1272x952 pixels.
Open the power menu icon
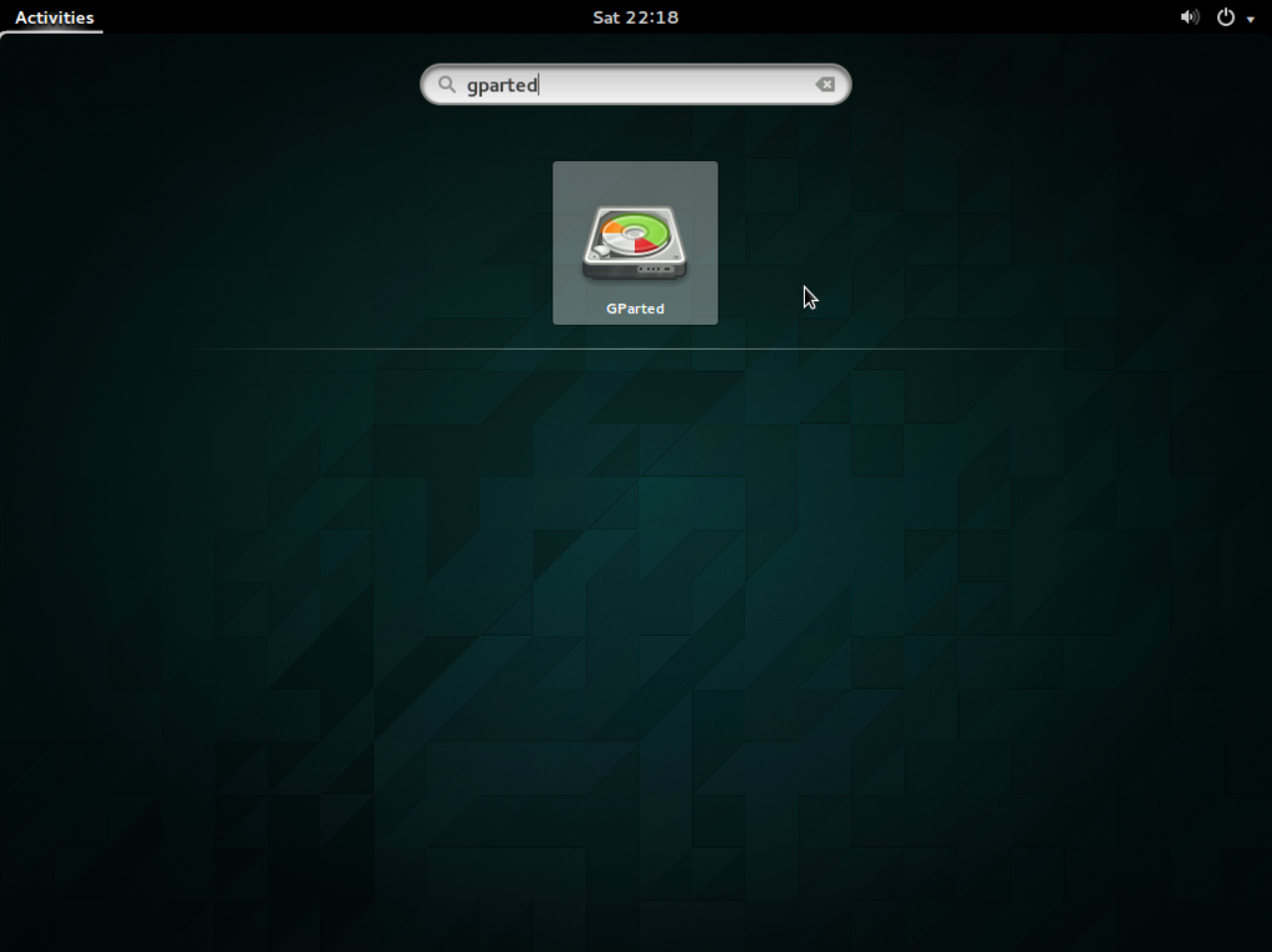(x=1225, y=17)
